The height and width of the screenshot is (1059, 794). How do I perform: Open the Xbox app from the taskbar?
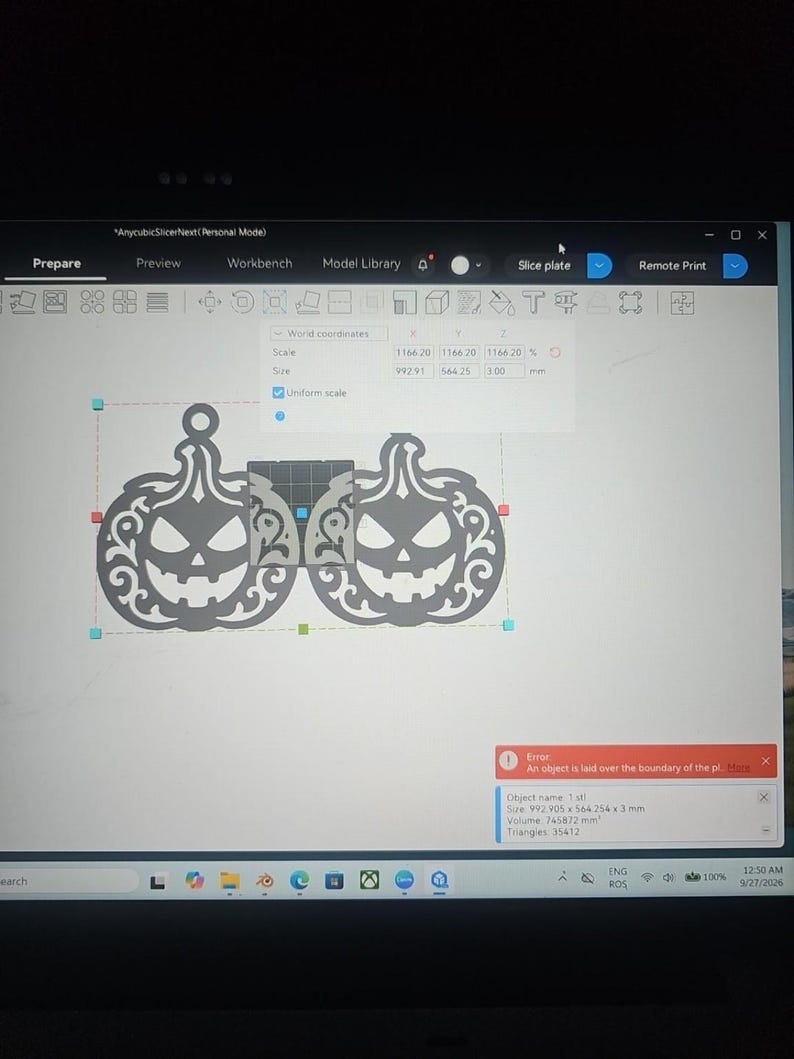[x=369, y=879]
